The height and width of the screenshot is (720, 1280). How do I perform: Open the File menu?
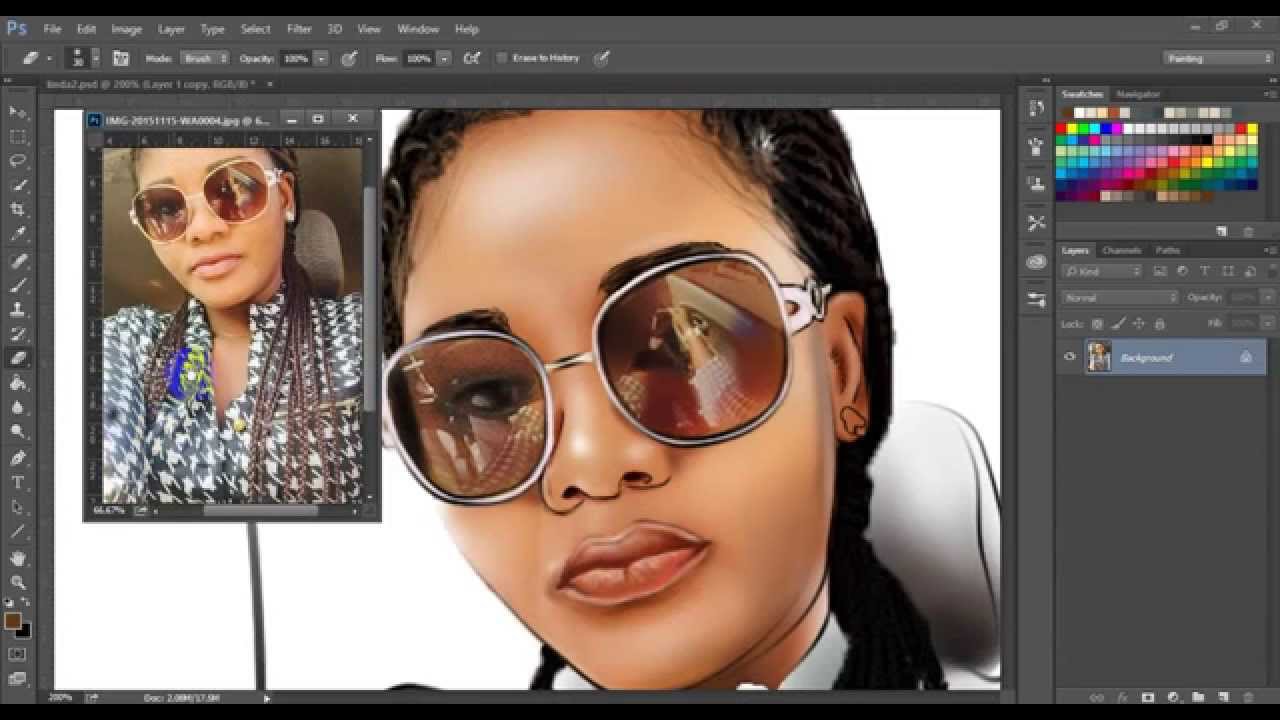point(52,29)
